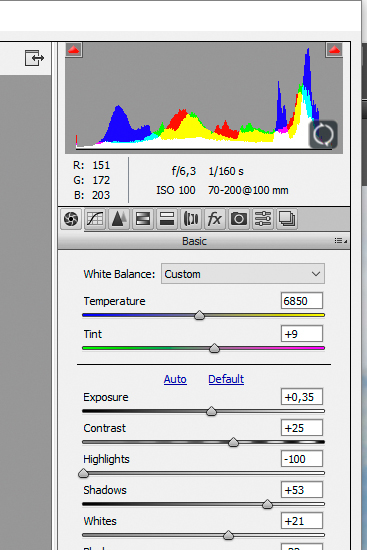Click the Exposure slider handle
The width and height of the screenshot is (367, 550).
point(211,411)
